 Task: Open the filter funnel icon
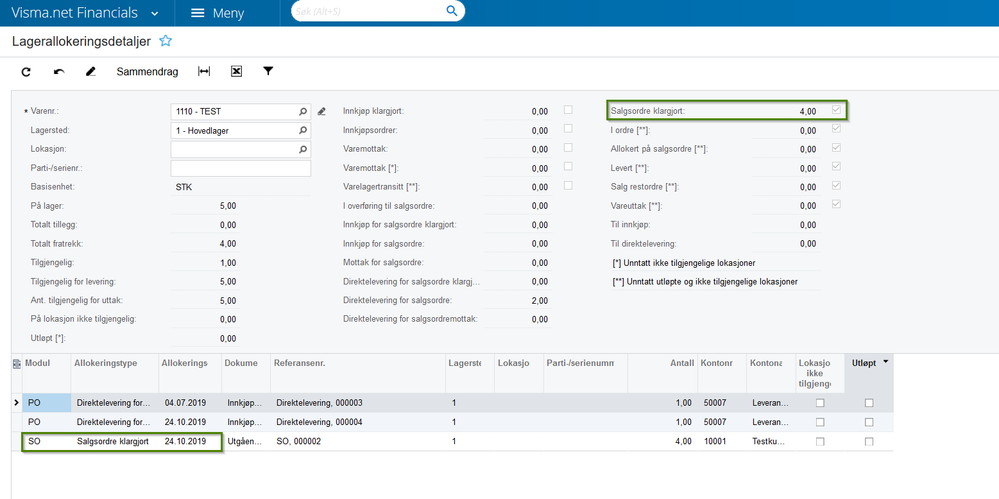[268, 71]
